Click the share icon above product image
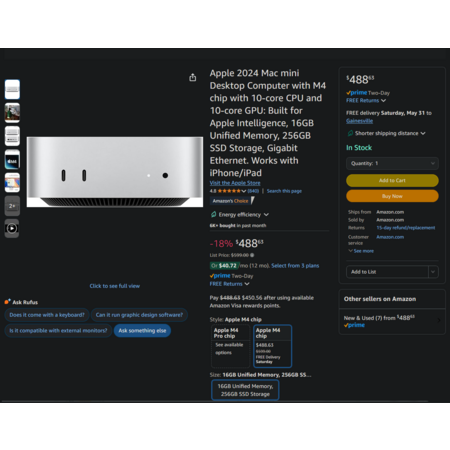450x450 pixels. tap(193, 78)
